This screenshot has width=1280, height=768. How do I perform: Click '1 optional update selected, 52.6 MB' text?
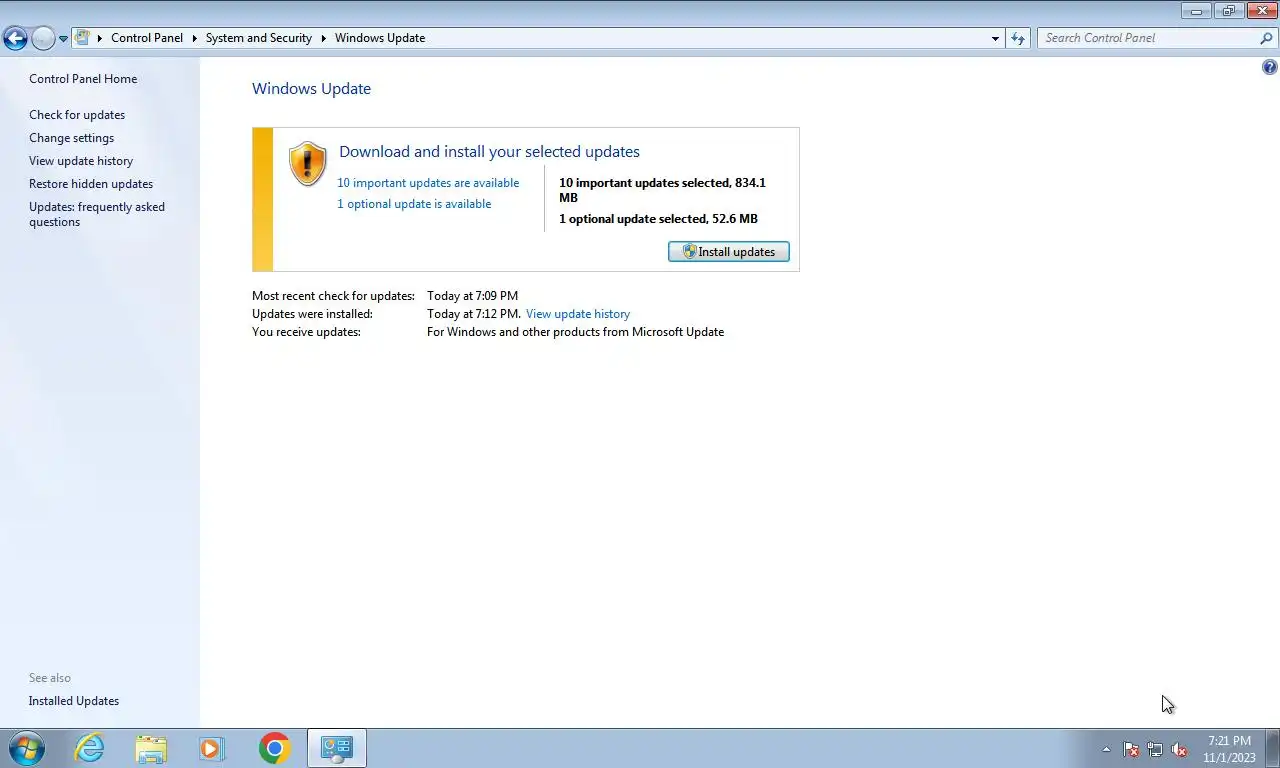pos(658,219)
